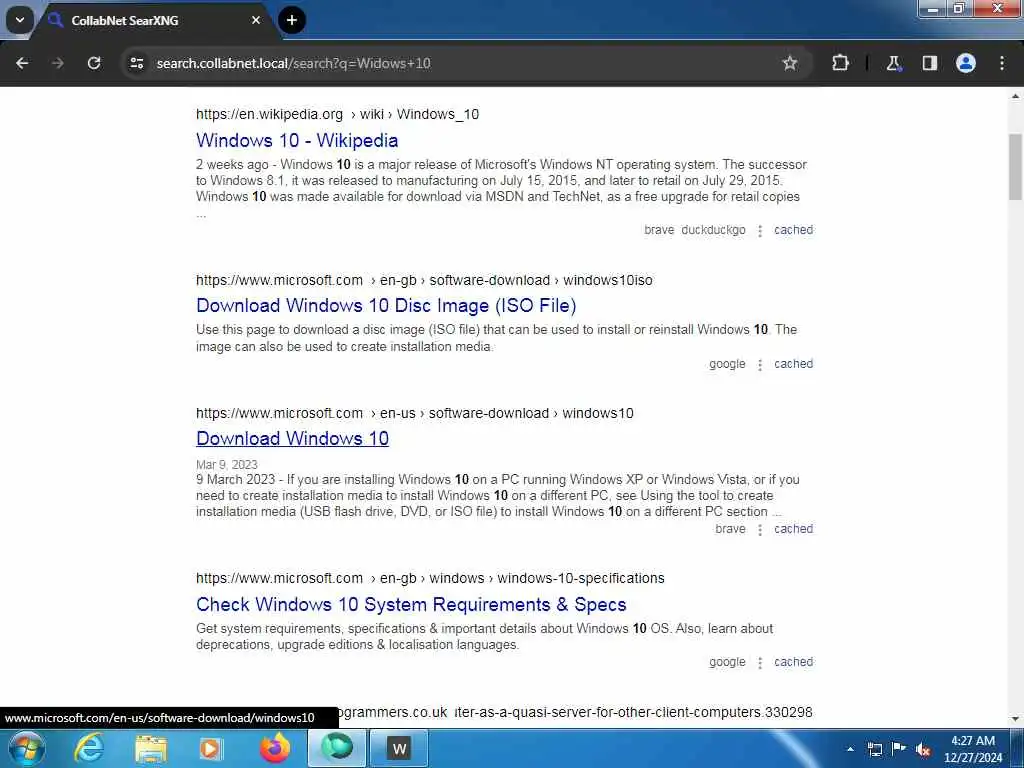Switch to the W application on taskbar

point(400,748)
